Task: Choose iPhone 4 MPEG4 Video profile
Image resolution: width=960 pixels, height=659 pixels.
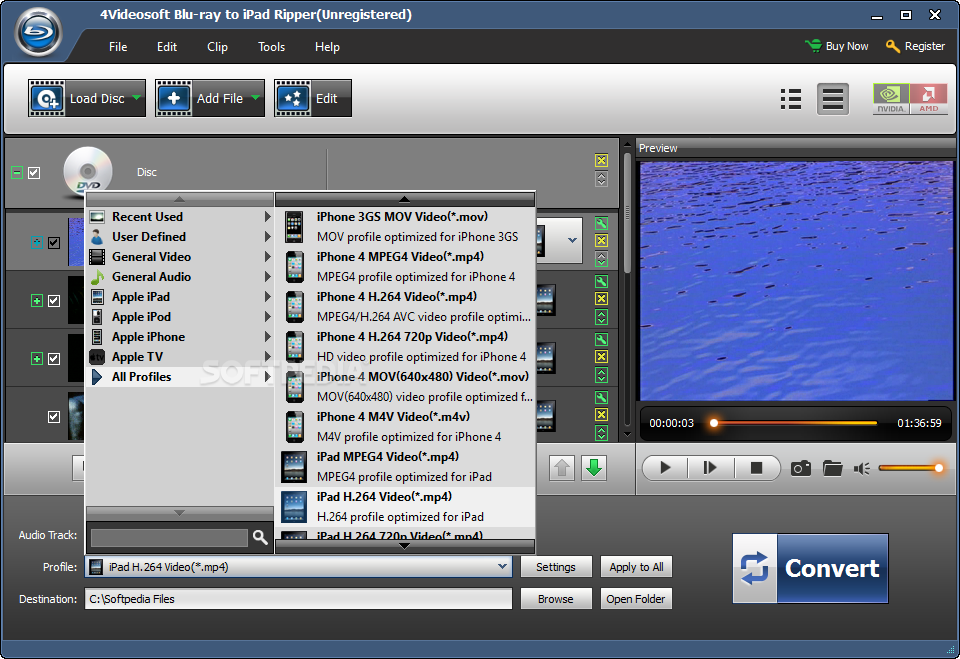Action: click(x=405, y=266)
